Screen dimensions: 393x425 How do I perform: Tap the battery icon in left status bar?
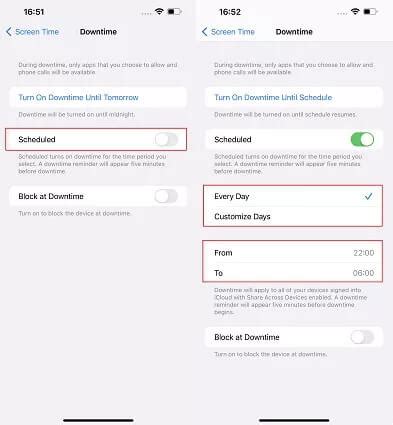(174, 12)
